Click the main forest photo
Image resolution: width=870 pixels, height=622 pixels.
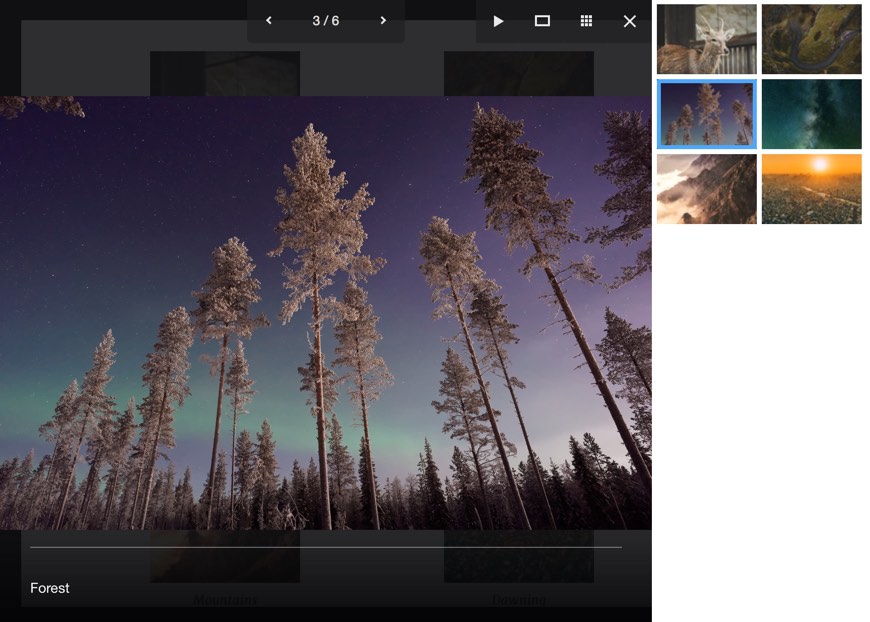tap(326, 312)
